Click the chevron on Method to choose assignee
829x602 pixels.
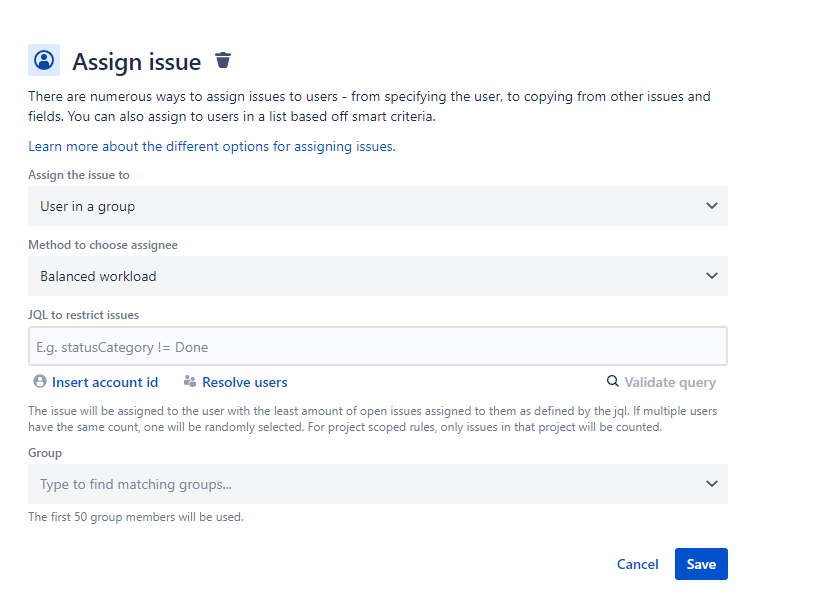711,275
